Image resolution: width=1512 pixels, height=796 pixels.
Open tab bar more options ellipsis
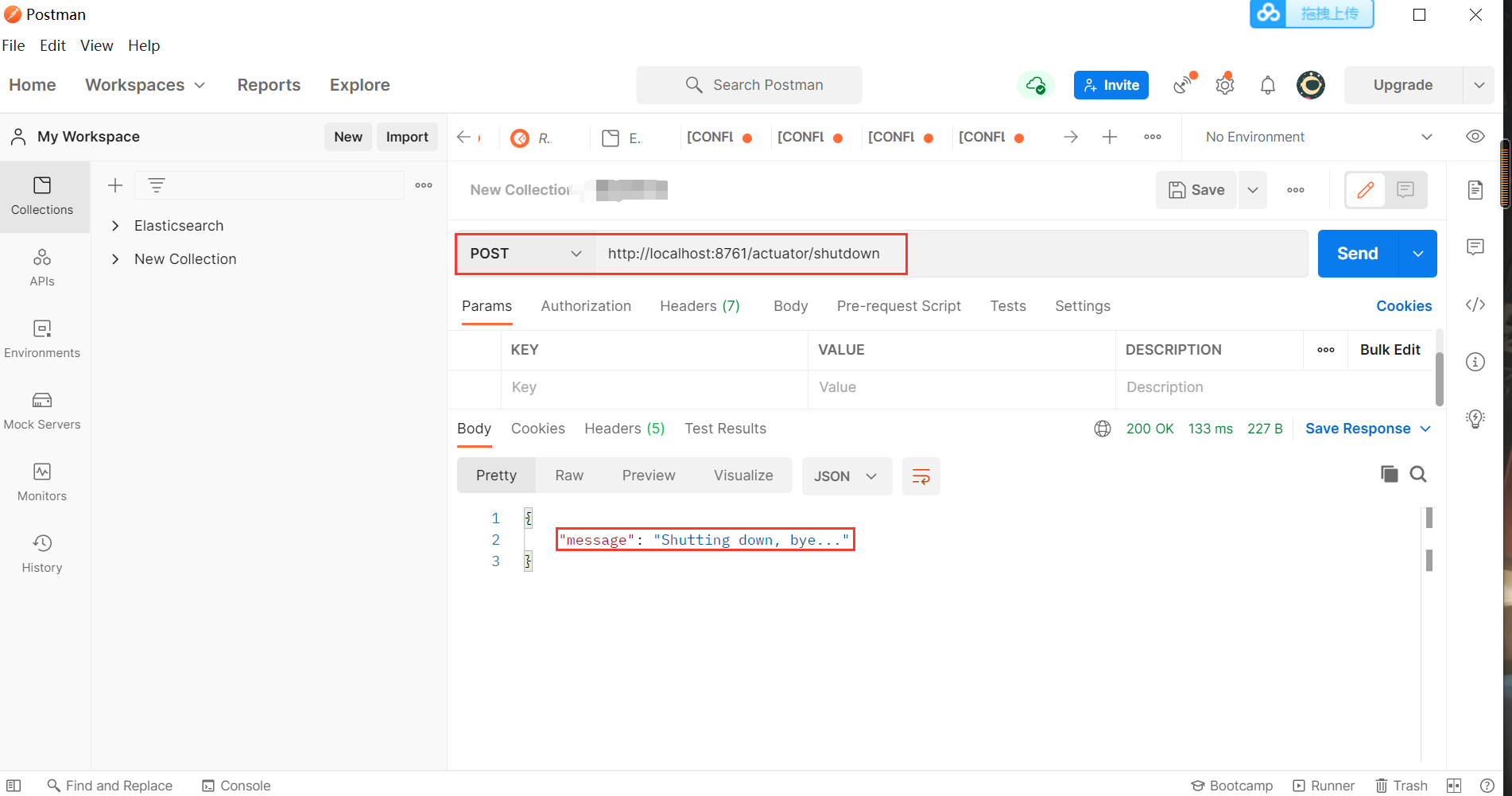1153,137
